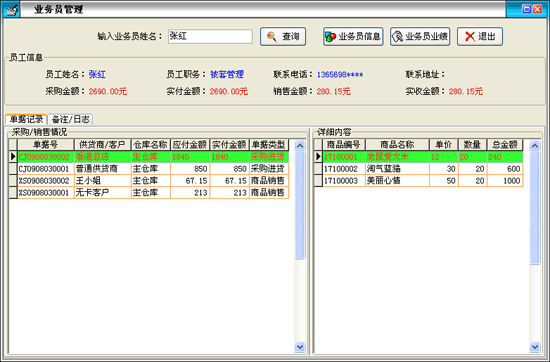Click the app icon in title bar
Screen dimensions: 550x362
[x=11, y=9]
